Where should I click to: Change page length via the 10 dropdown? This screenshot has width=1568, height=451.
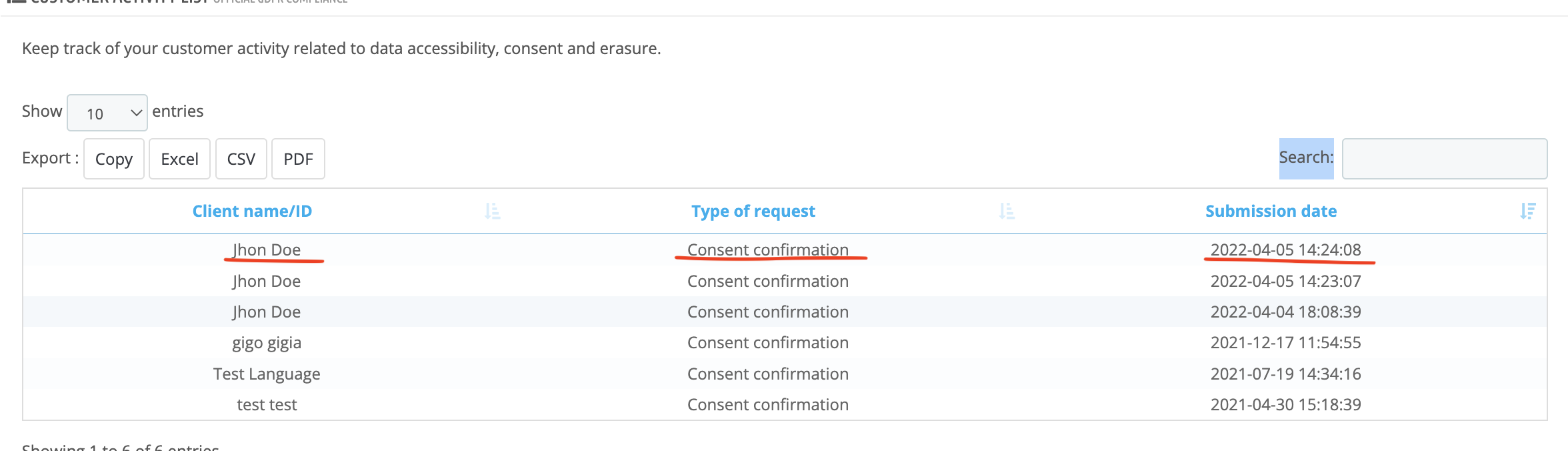click(105, 112)
